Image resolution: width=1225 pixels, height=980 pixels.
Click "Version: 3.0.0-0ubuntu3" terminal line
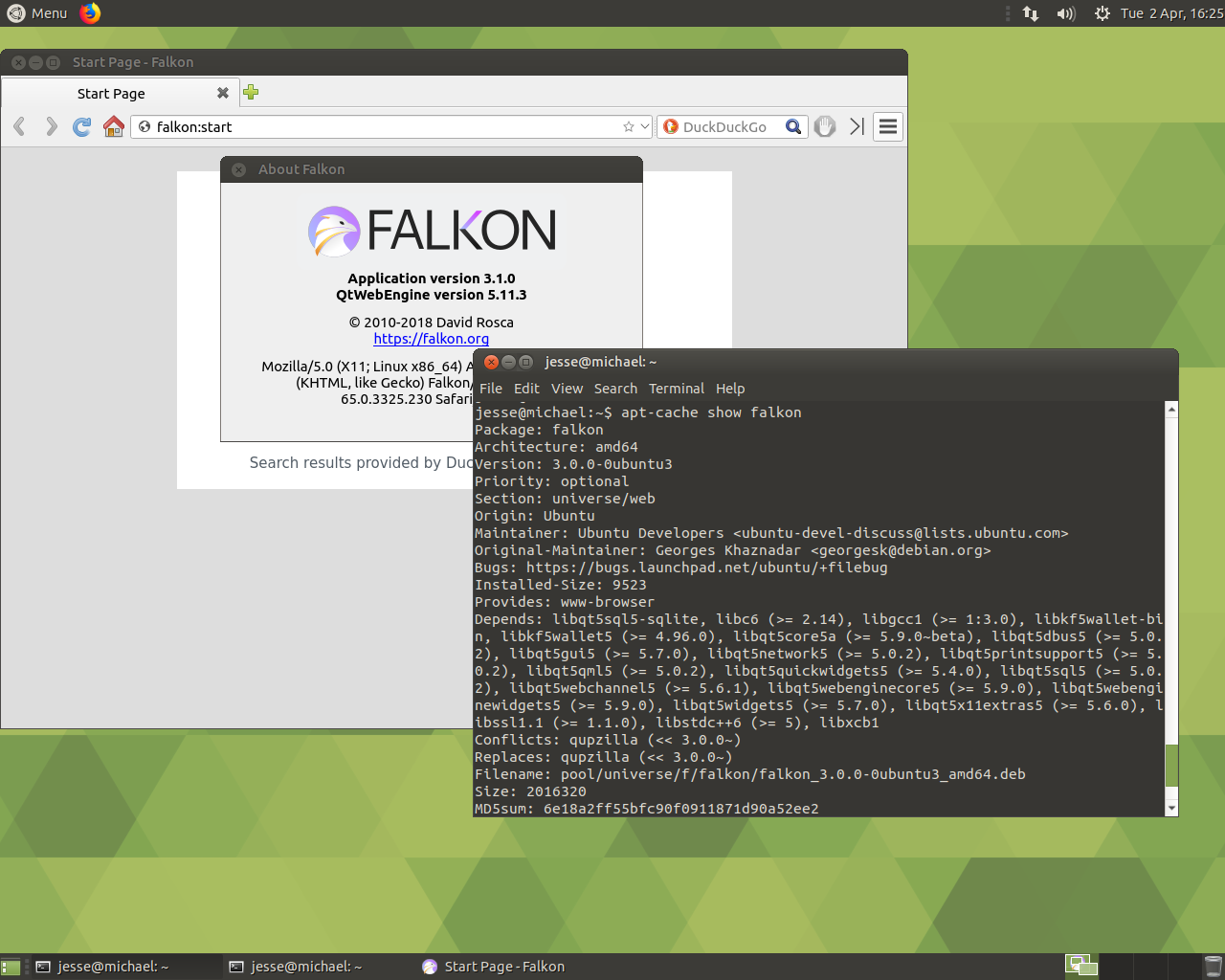573,464
